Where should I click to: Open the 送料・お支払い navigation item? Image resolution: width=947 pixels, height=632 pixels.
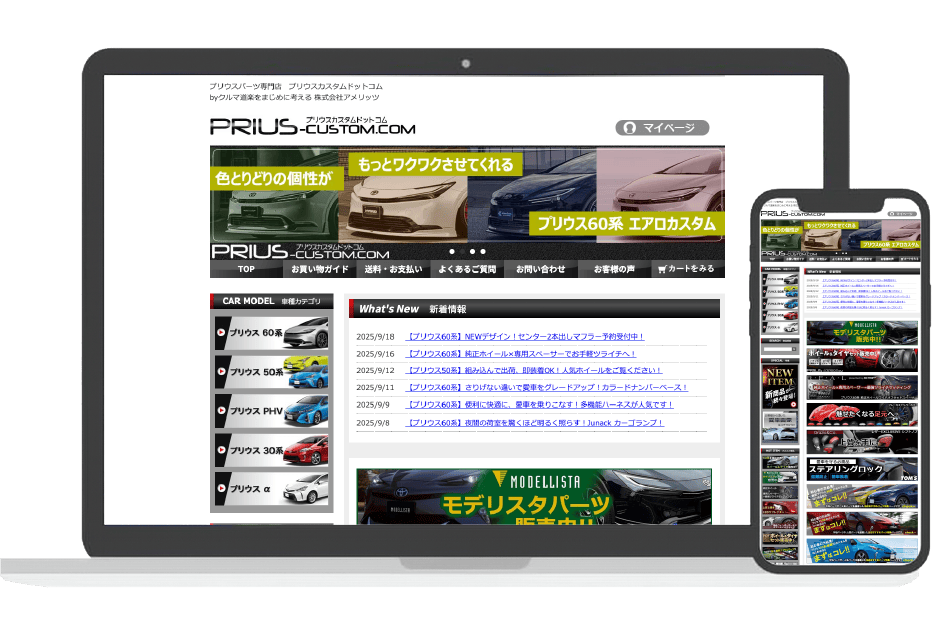(x=393, y=269)
